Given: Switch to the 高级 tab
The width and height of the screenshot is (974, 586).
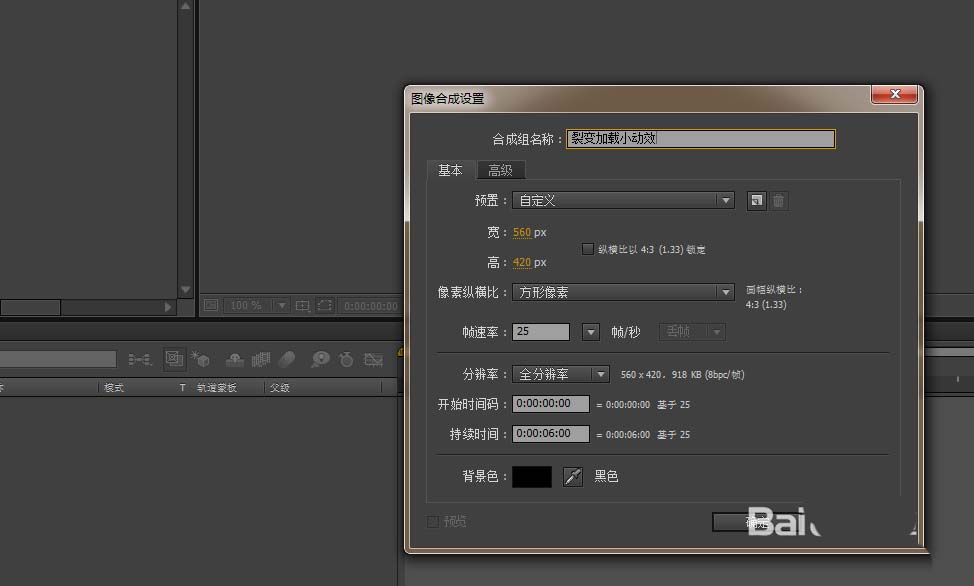Looking at the screenshot, I should [501, 170].
